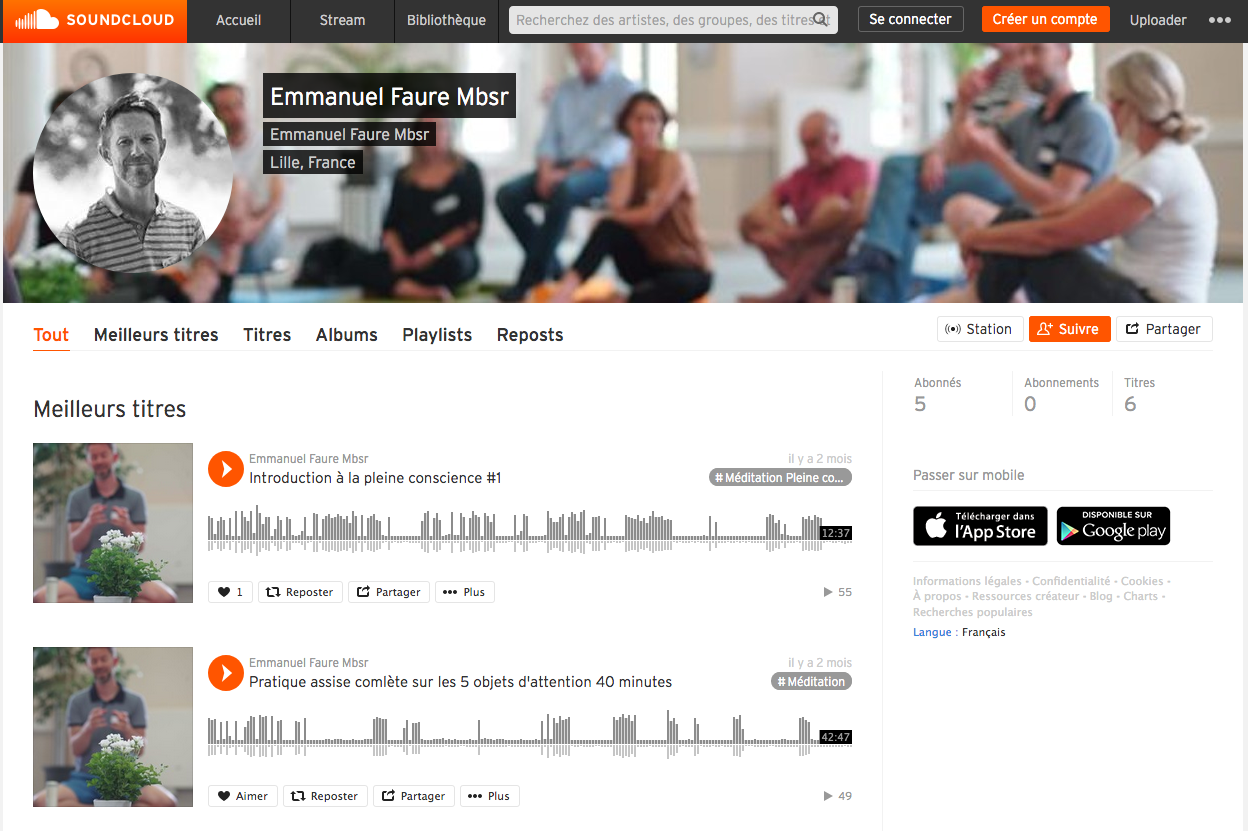Open the Google Play badge

click(1113, 526)
